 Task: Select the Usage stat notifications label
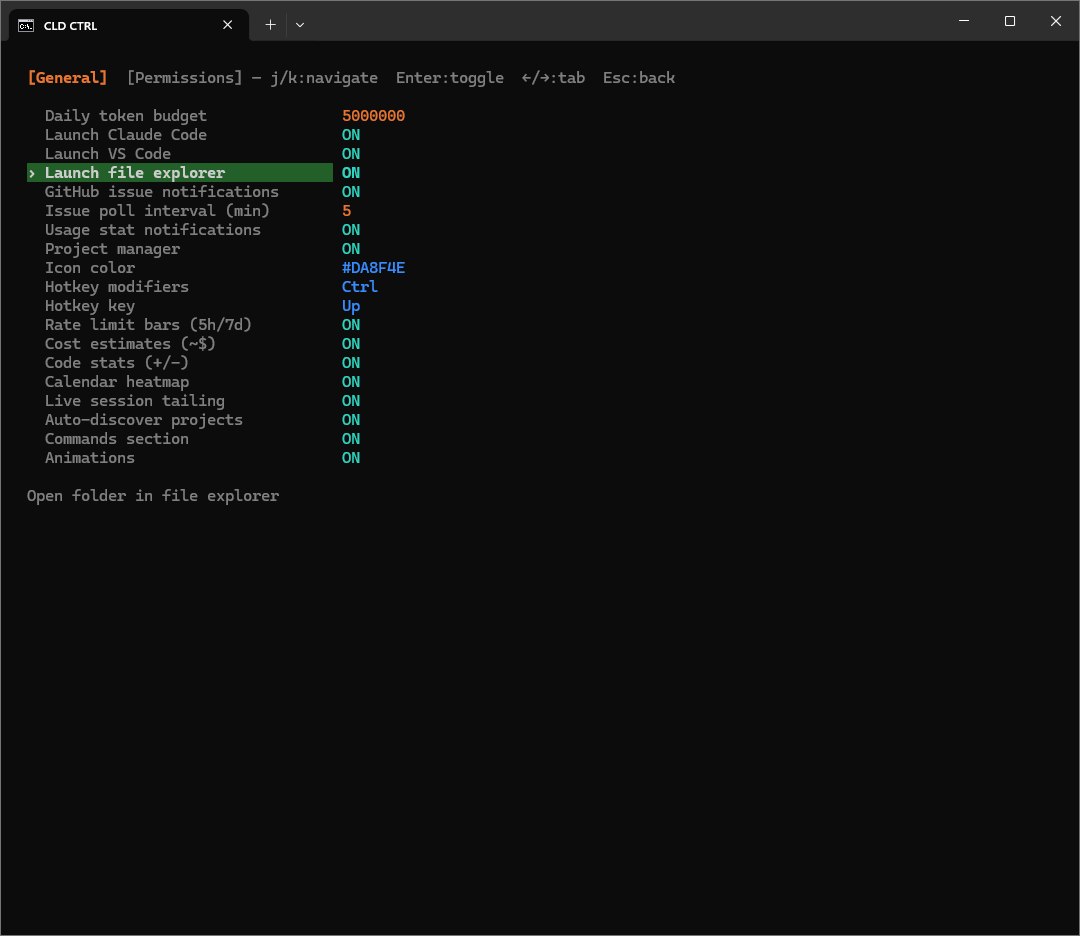(153, 230)
